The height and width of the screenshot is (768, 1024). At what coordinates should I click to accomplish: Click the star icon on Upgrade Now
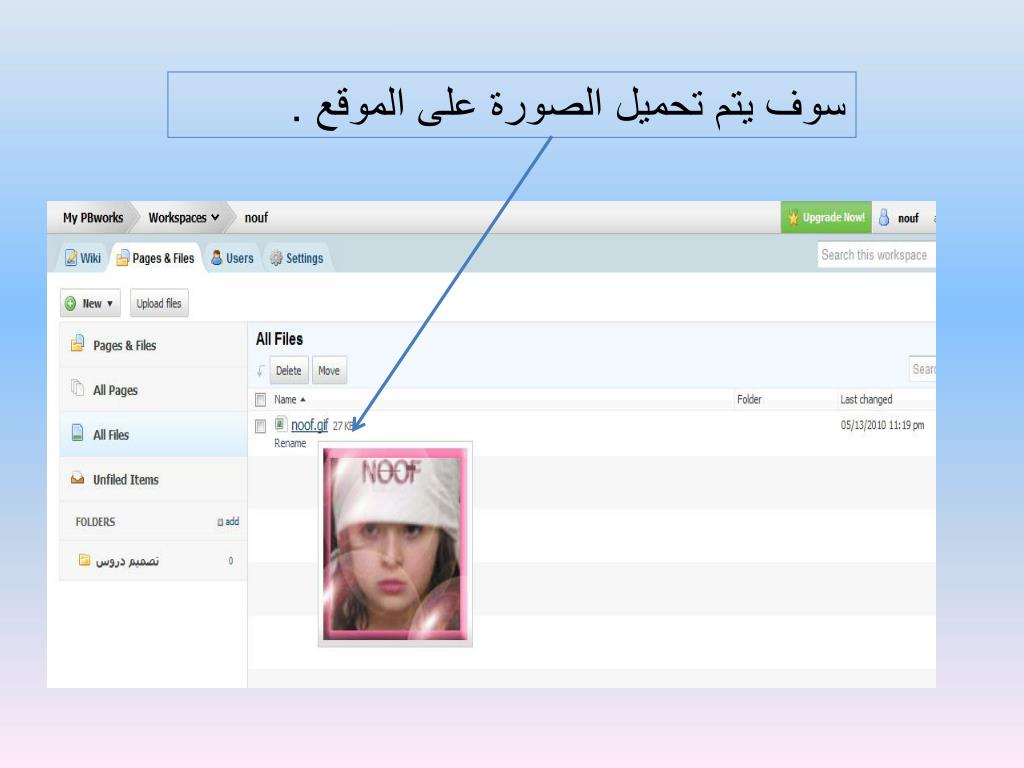(x=793, y=218)
